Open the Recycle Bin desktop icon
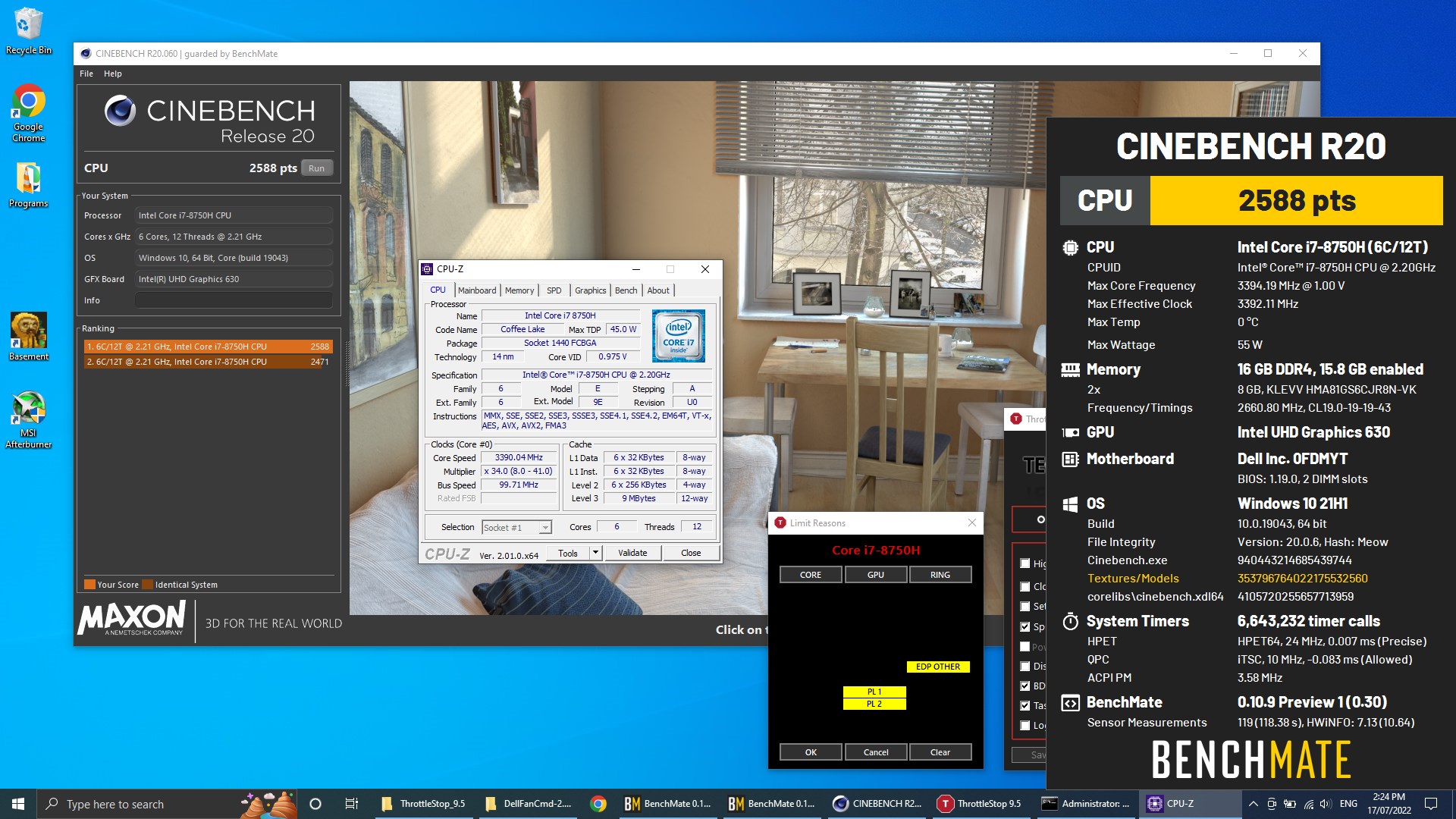The width and height of the screenshot is (1456, 819). tap(28, 30)
